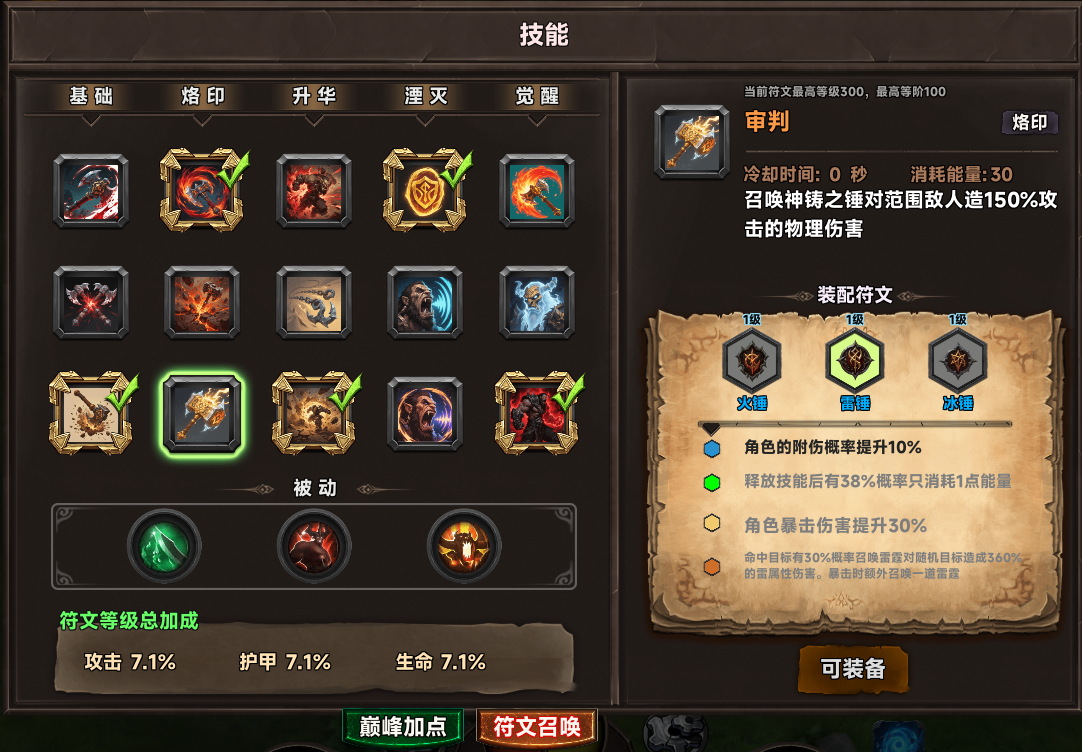Image resolution: width=1082 pixels, height=752 pixels.
Task: Select the red demon passive skill
Action: (x=314, y=546)
